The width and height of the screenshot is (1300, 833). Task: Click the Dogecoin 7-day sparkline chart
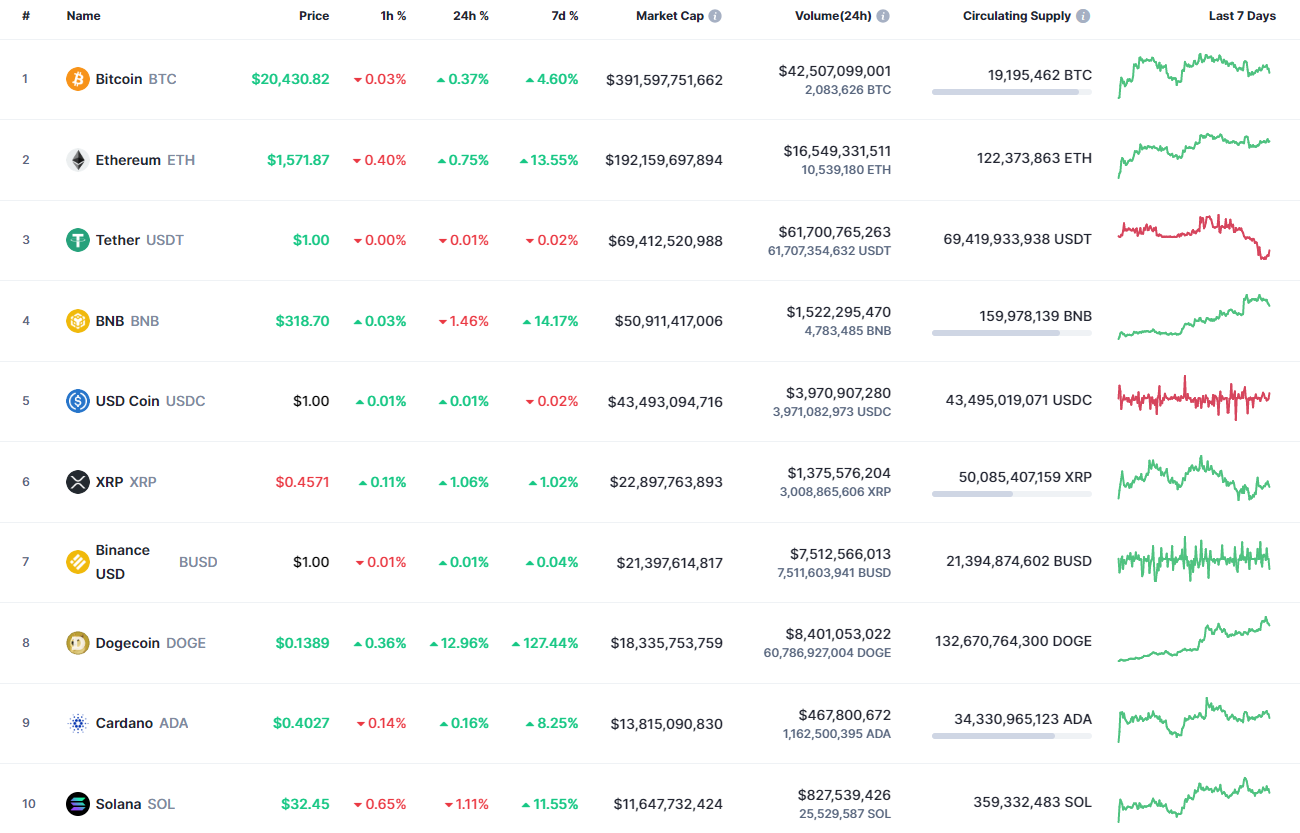[1193, 641]
